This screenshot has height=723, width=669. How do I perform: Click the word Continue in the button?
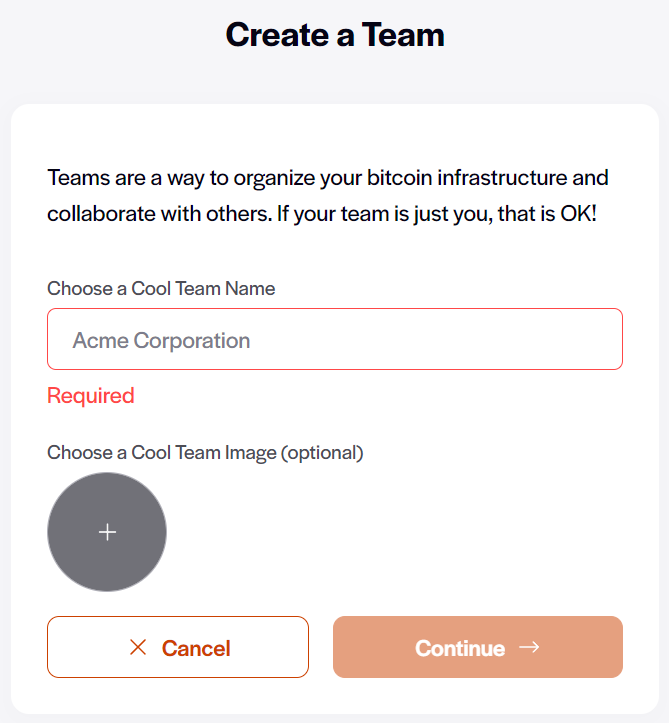pyautogui.click(x=460, y=649)
